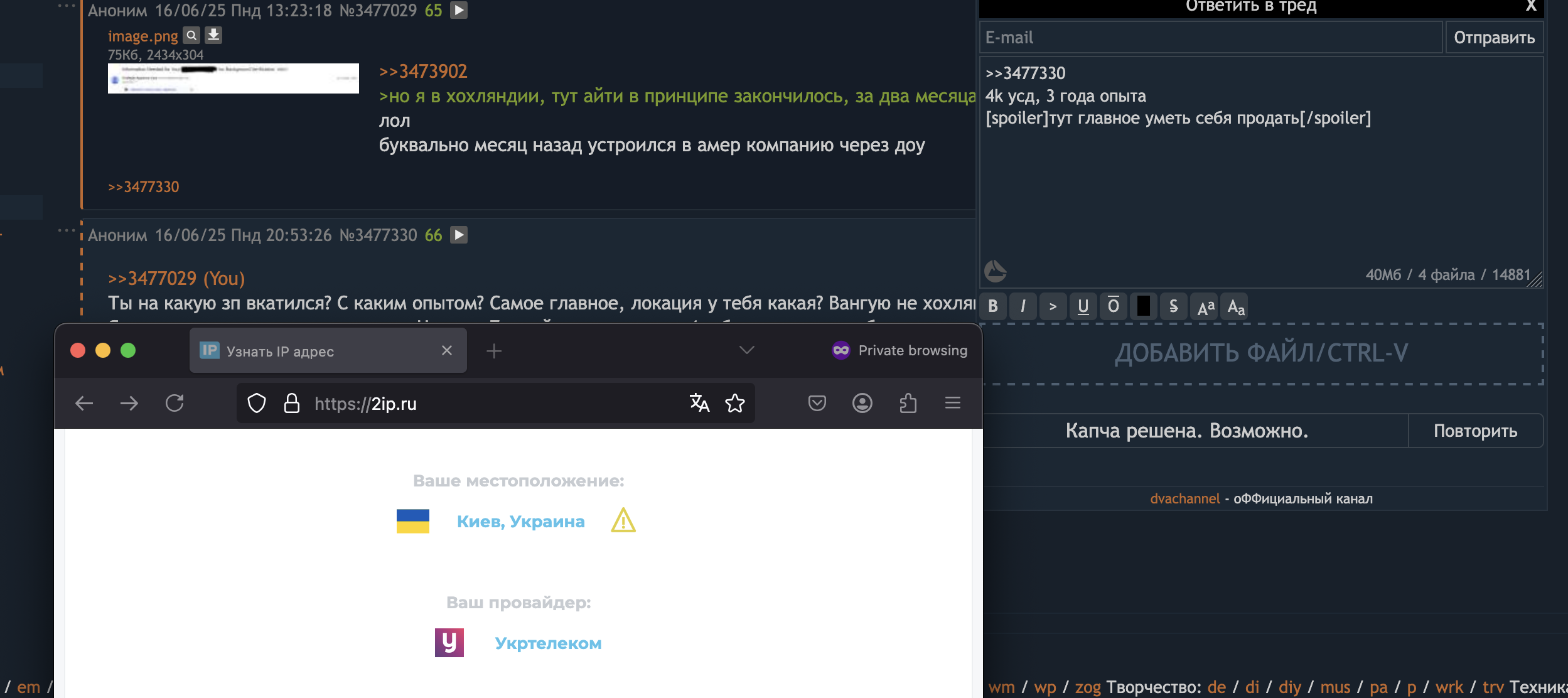Screen dimensions: 1568x698
Task: Click the bold B formatting button
Action: coord(993,306)
